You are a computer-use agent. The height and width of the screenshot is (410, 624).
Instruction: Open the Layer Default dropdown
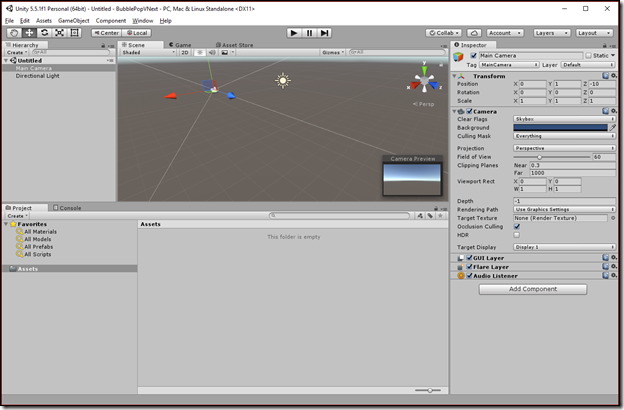587,65
